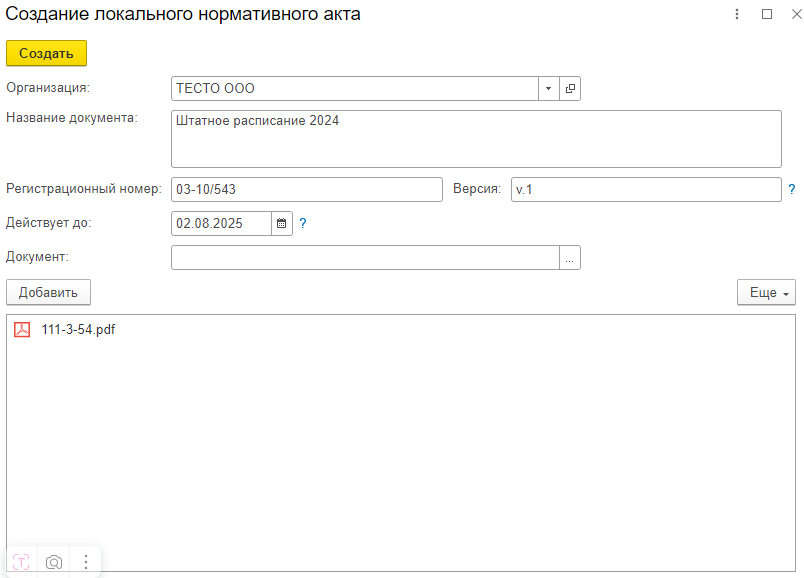This screenshot has width=804, height=578.
Task: Click the Название документа text area
Action: coord(476,139)
